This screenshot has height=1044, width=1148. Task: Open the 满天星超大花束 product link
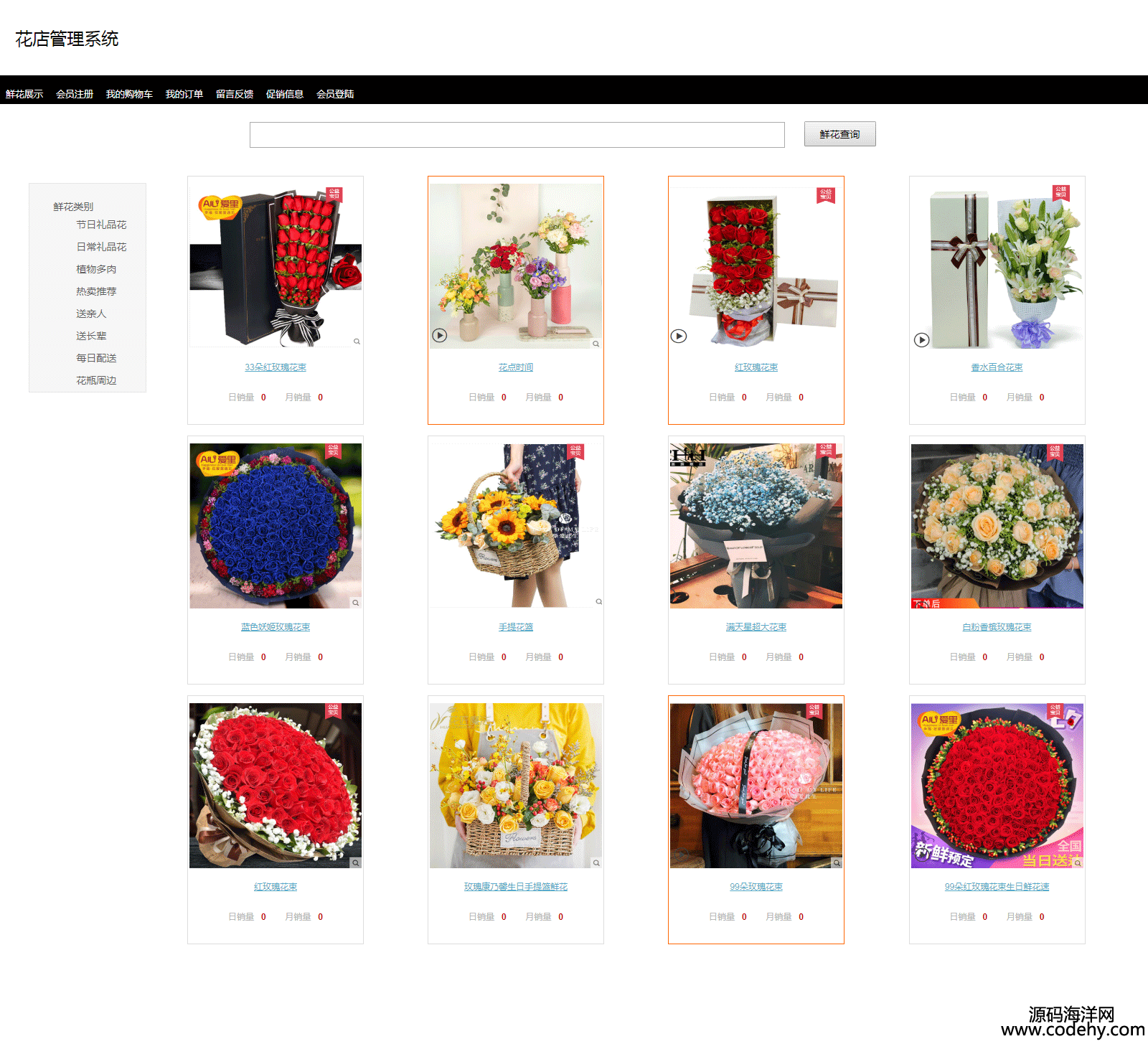756,627
